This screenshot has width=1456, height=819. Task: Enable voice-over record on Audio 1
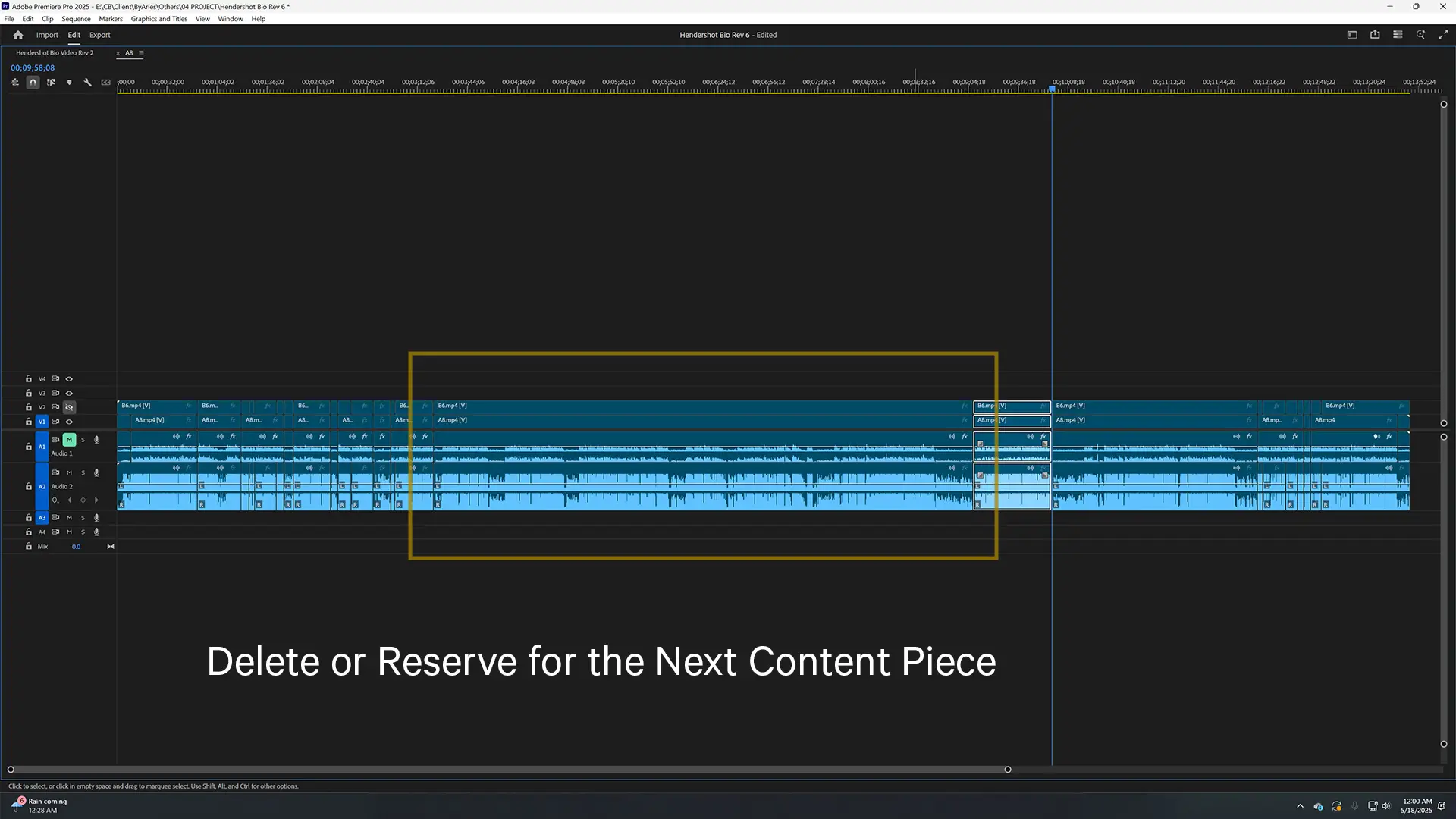96,440
